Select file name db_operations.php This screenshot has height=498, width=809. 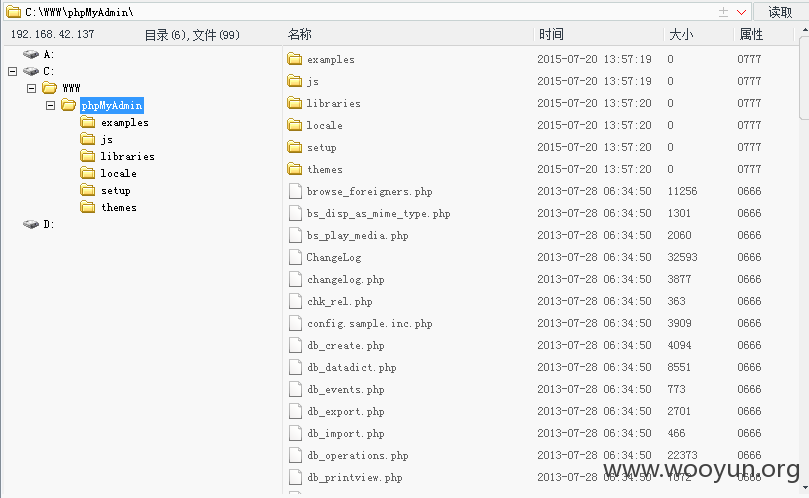click(x=358, y=456)
